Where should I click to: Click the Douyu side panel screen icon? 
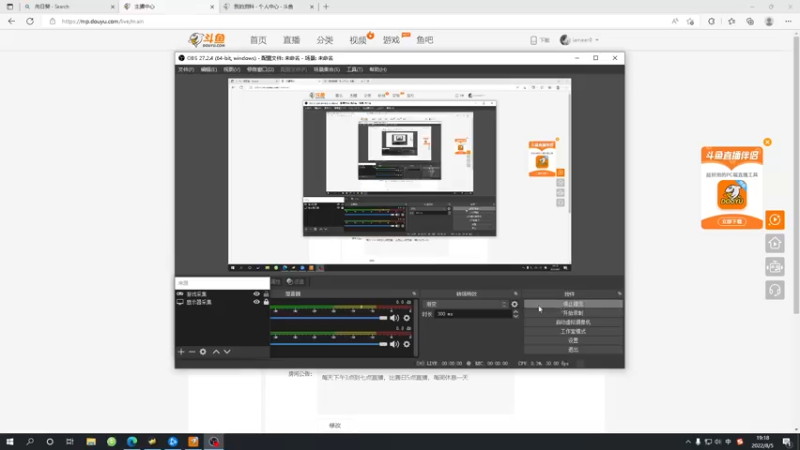point(774,267)
